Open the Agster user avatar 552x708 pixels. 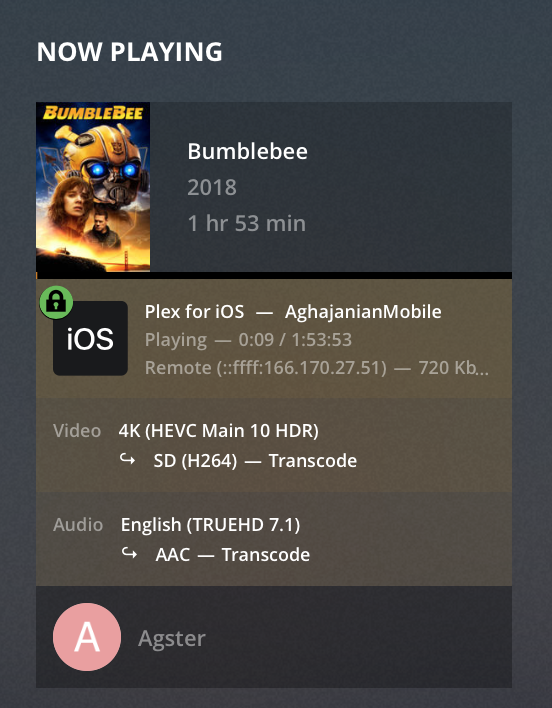point(87,637)
